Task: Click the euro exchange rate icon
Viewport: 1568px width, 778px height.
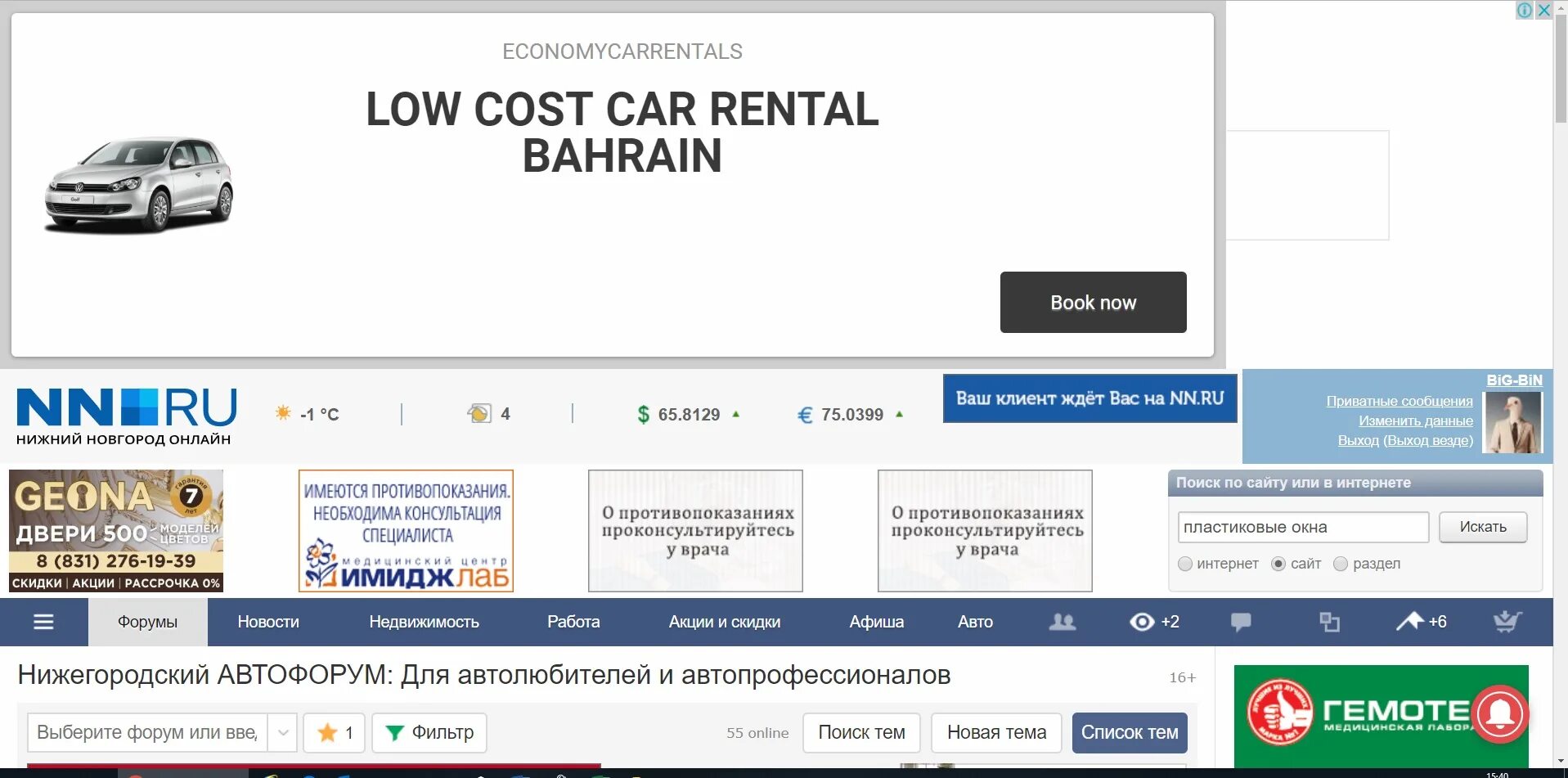Action: click(x=805, y=415)
